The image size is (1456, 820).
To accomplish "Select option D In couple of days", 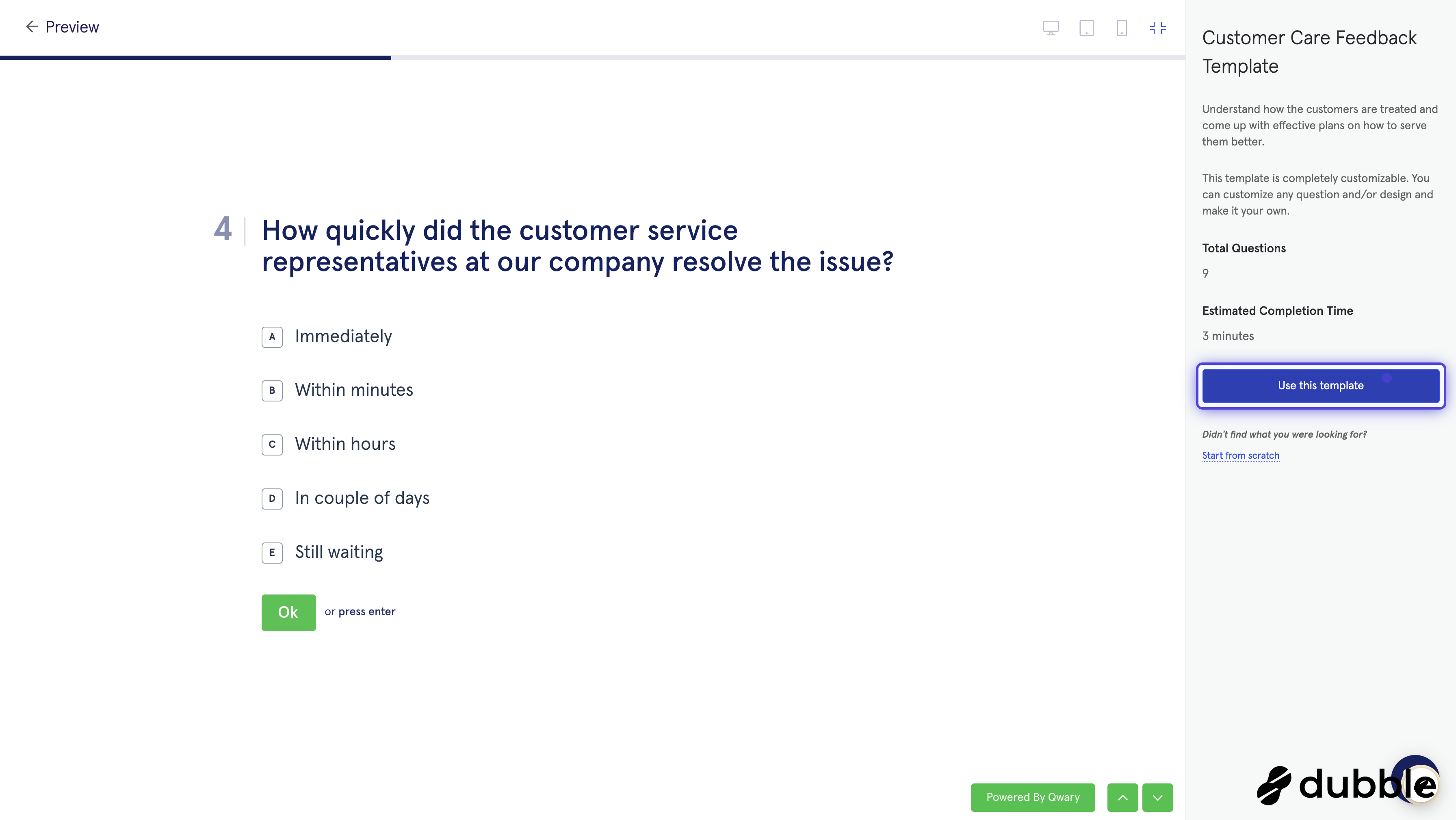I will 345,498.
